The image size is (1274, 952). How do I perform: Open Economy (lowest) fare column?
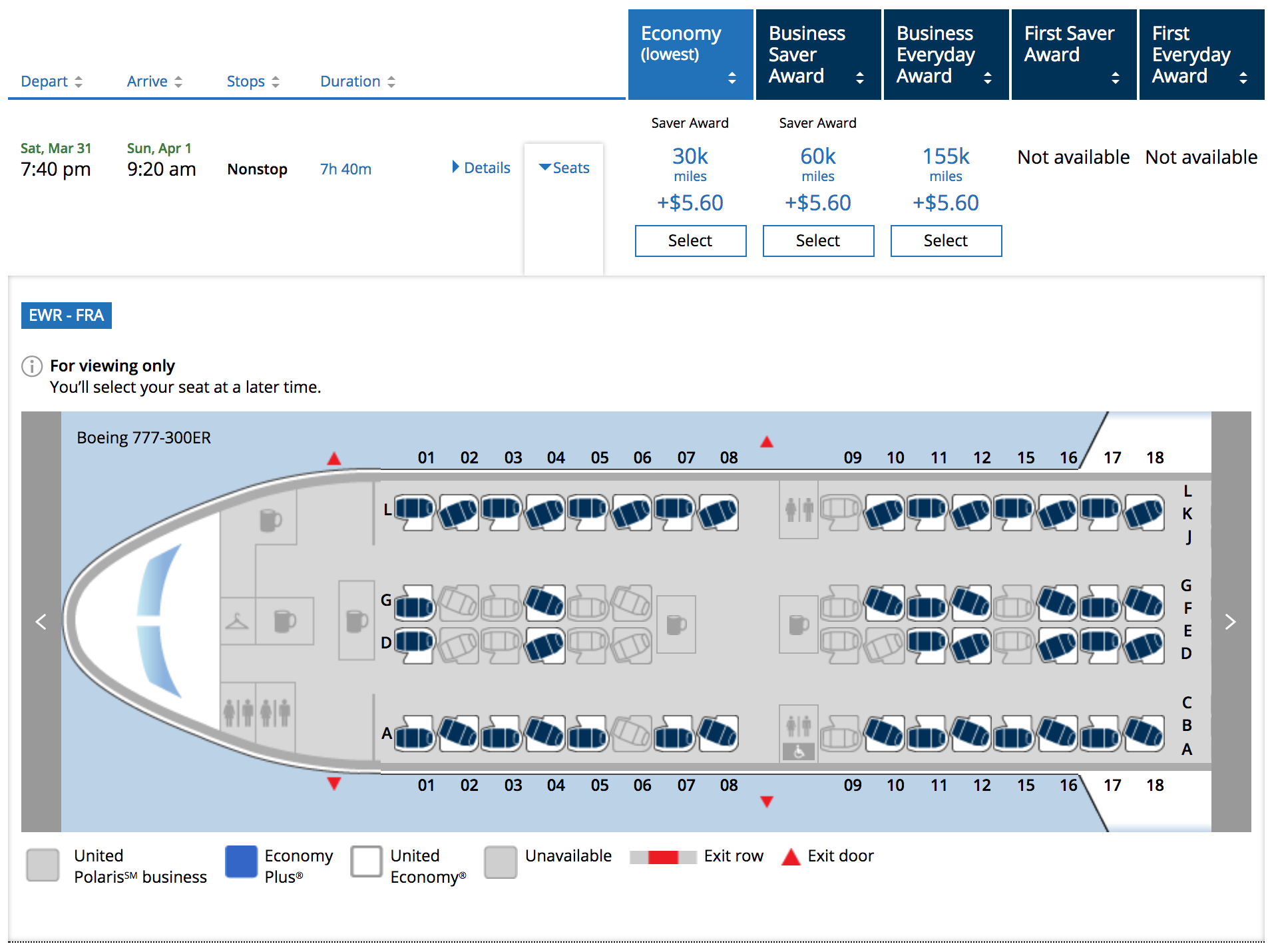pos(690,55)
